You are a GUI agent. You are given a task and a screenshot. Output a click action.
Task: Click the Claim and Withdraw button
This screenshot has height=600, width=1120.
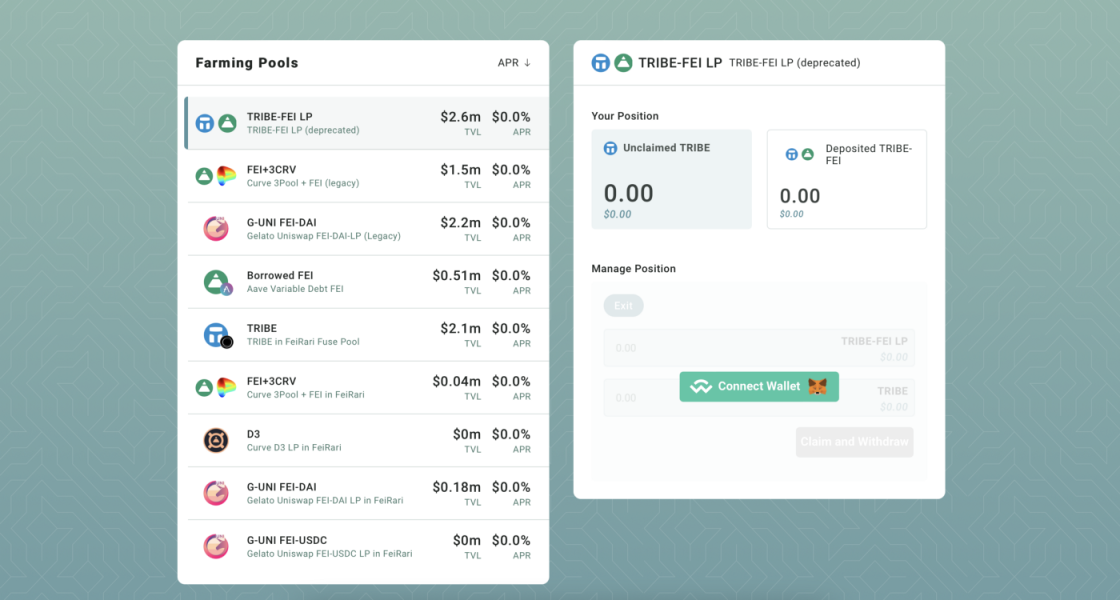pos(855,442)
